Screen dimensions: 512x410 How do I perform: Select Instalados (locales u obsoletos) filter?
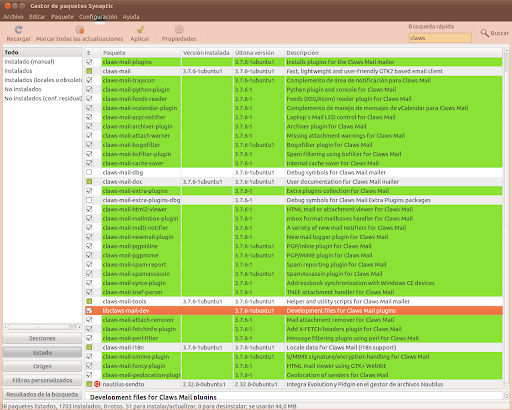(x=42, y=80)
